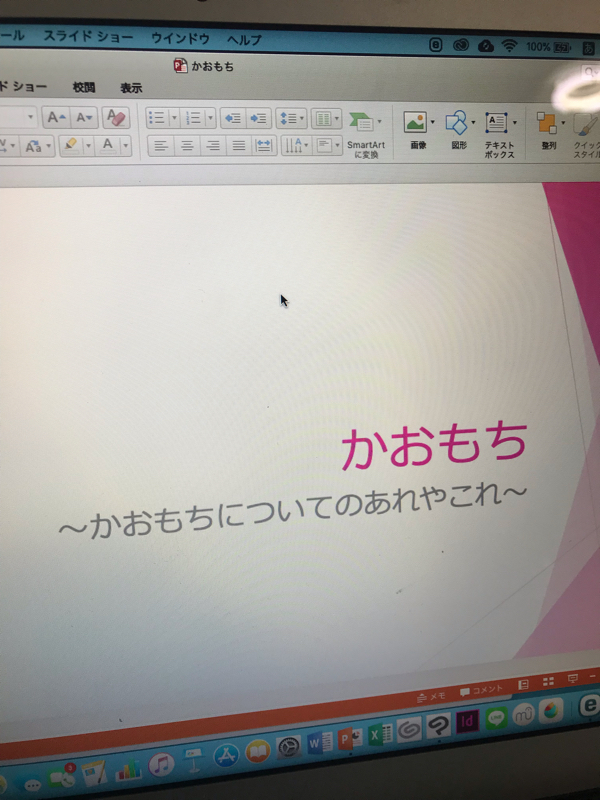Justify the paragraph text
Screen dimensions: 600x800
point(238,146)
